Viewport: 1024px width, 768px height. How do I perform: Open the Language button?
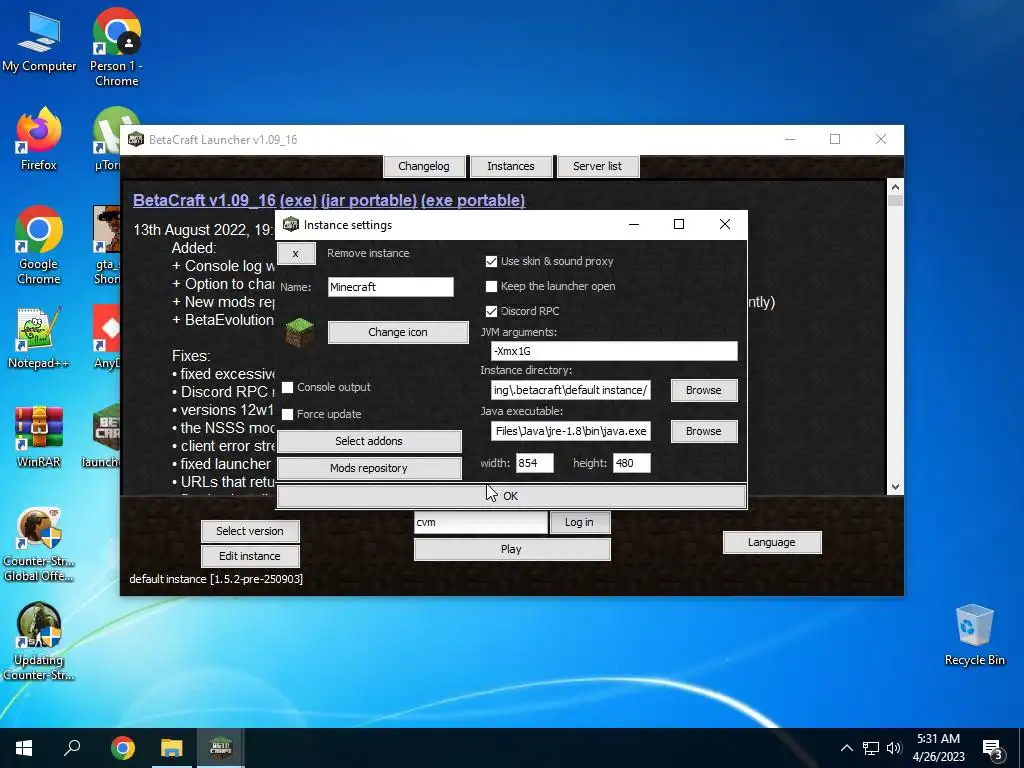coord(771,542)
